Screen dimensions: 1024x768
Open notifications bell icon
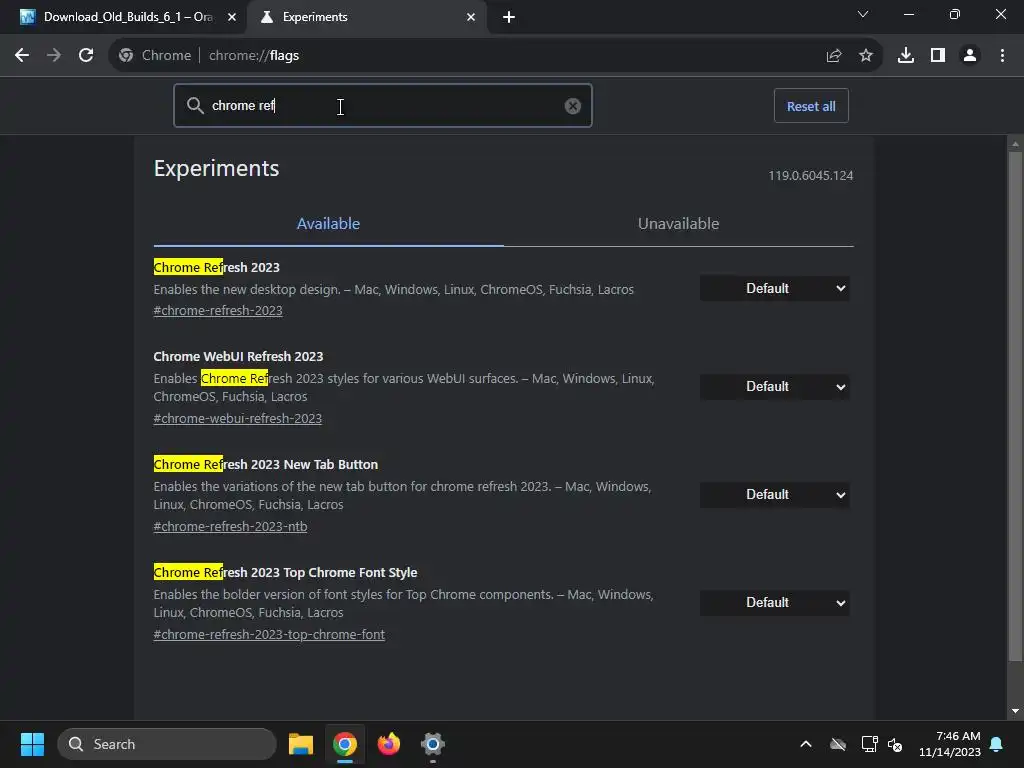[x=997, y=744]
